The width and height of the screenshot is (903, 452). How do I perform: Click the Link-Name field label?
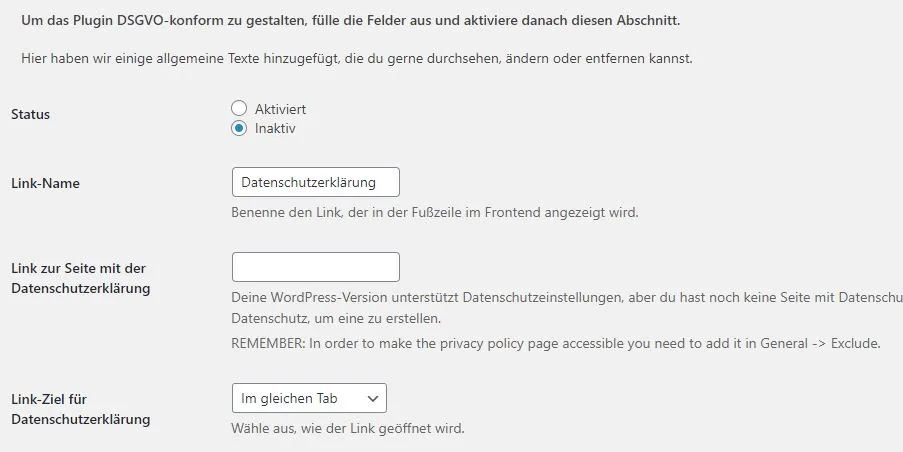click(45, 183)
